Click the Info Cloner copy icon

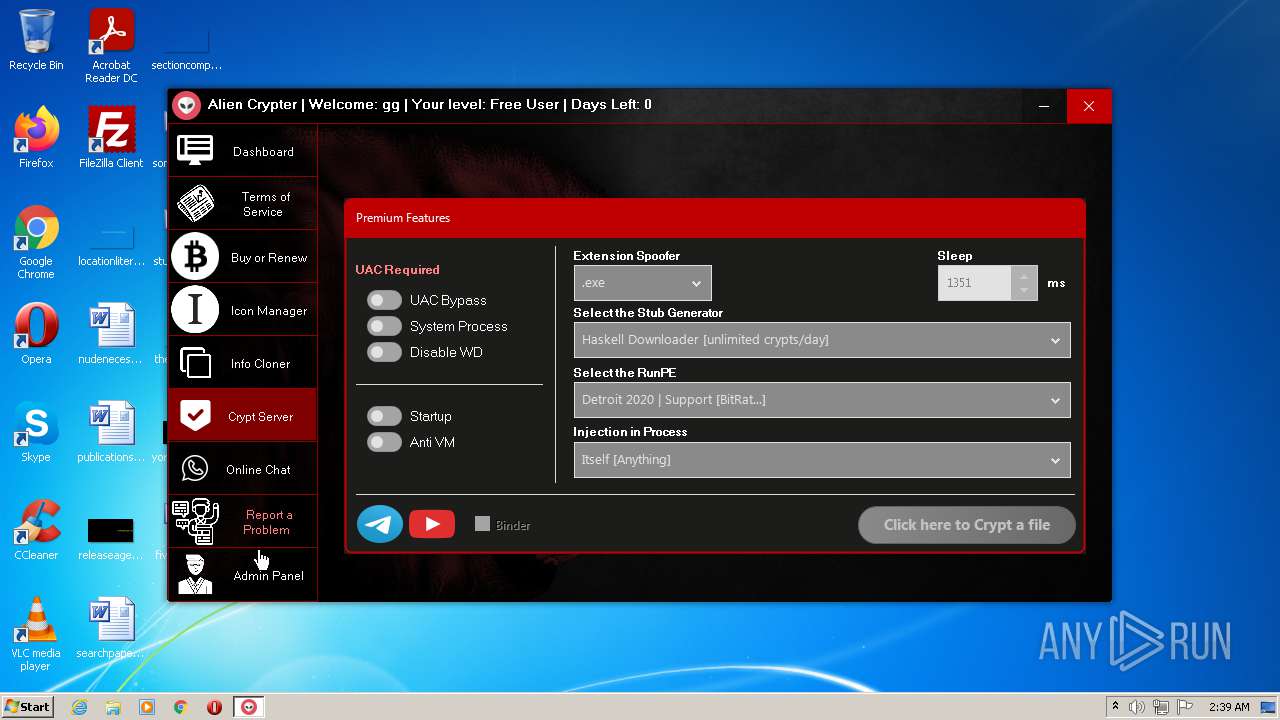click(x=195, y=363)
